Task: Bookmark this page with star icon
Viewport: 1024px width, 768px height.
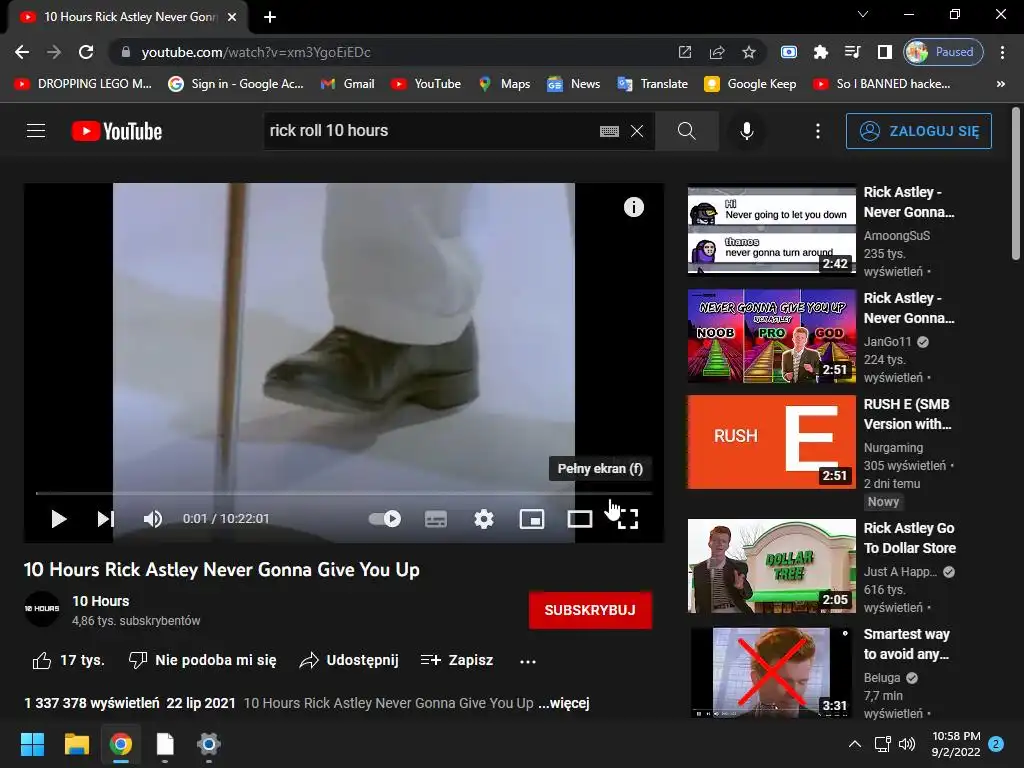Action: (x=749, y=52)
